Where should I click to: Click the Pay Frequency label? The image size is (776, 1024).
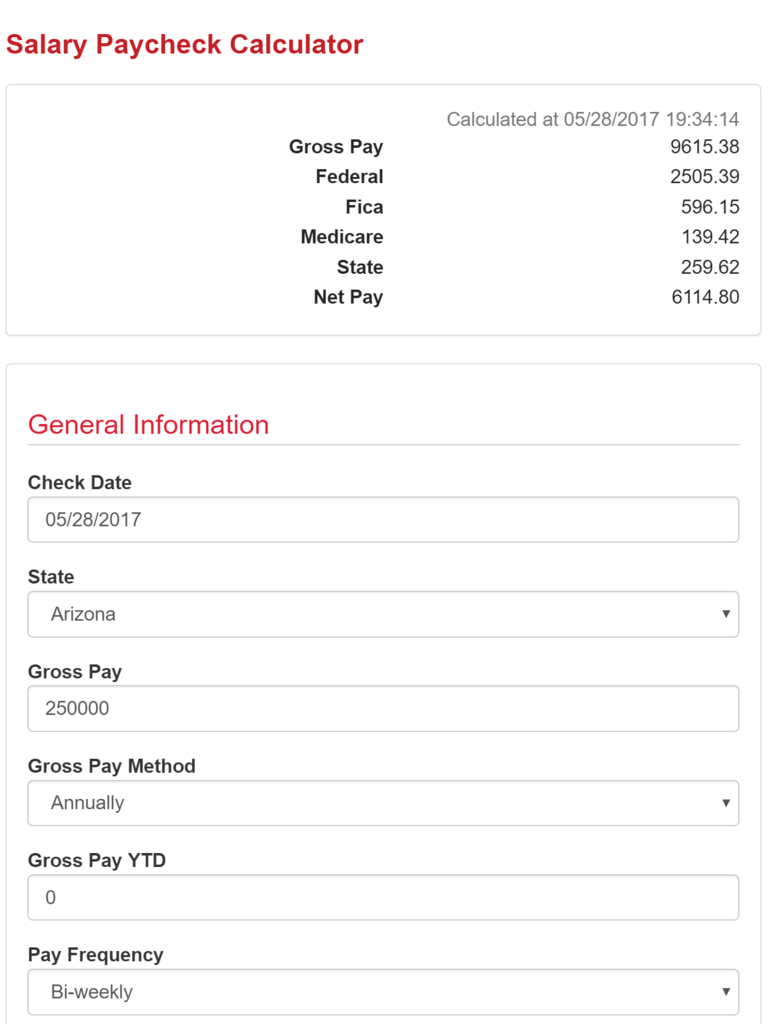point(95,955)
